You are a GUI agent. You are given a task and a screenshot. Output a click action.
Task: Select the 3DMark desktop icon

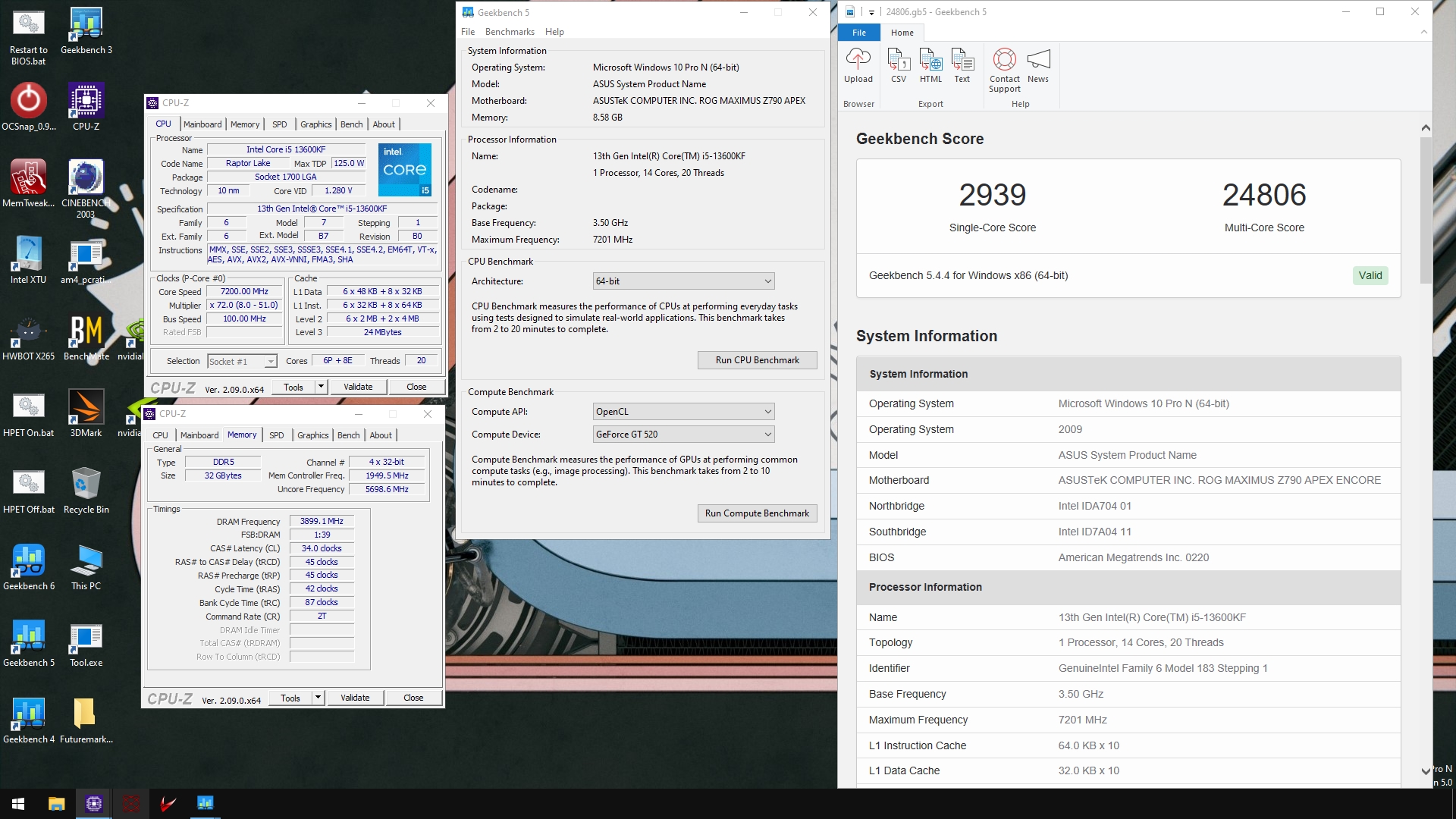click(86, 413)
